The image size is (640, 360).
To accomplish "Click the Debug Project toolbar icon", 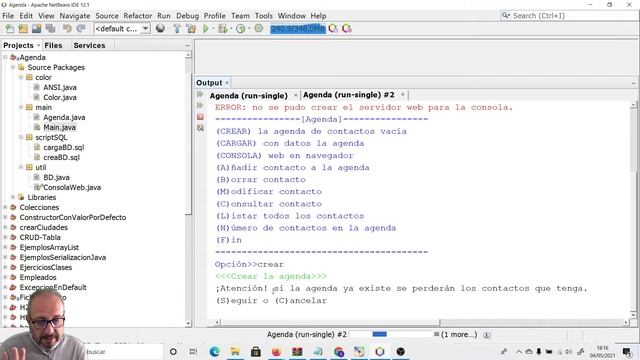I will pos(222,29).
